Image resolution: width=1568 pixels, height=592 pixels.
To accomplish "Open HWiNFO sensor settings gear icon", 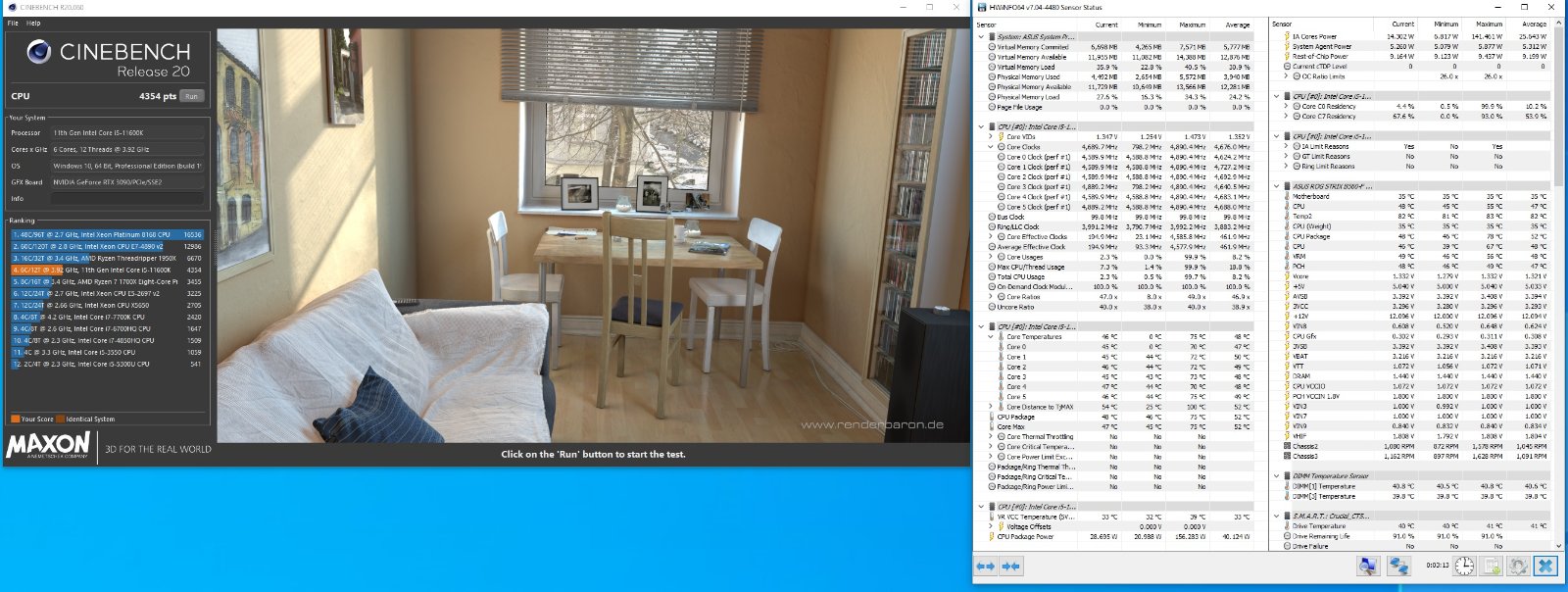I will click(1518, 567).
